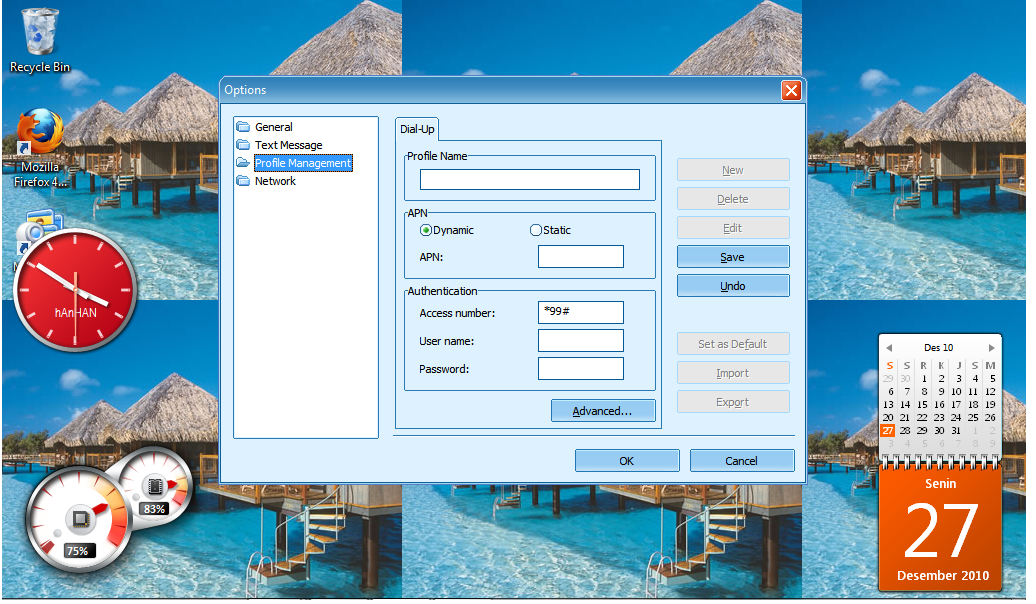1036x604 pixels.
Task: Open the Recycle Bin desktop icon
Action: click(x=40, y=41)
